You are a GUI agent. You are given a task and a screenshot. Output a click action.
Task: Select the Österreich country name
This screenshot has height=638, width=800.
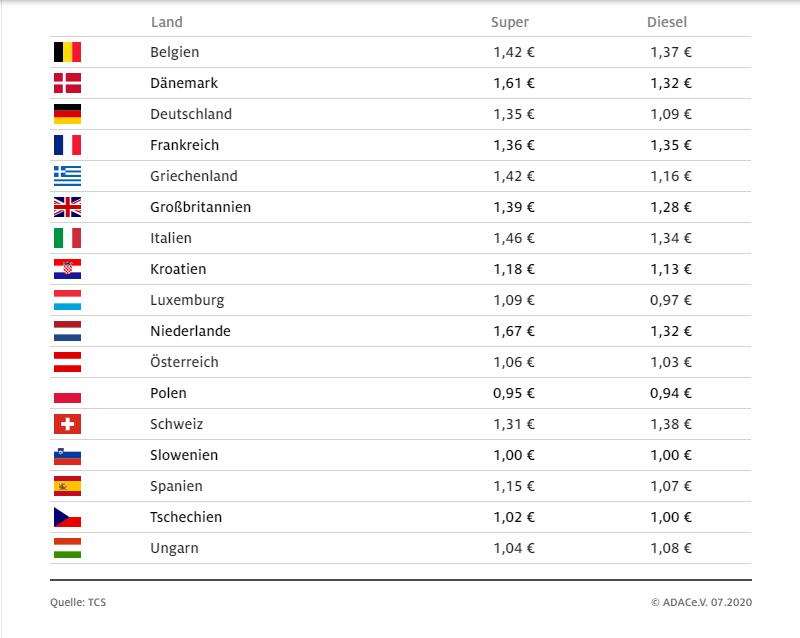point(184,361)
